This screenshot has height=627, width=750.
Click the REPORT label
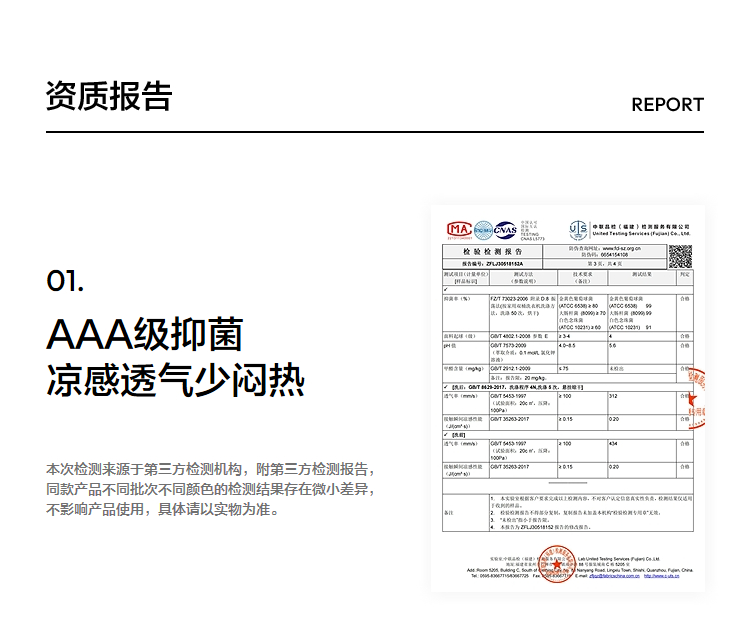(x=667, y=105)
